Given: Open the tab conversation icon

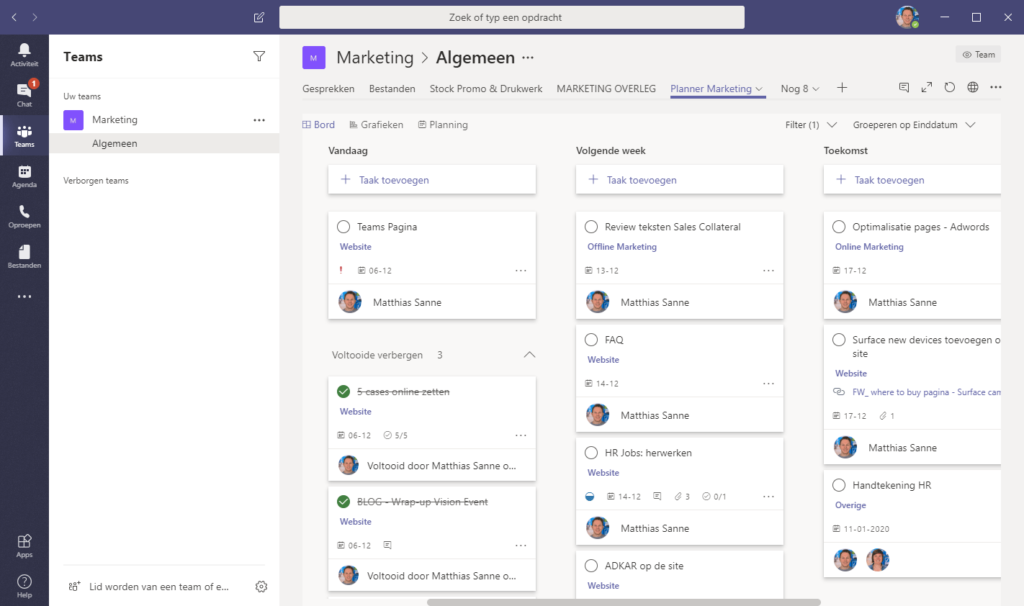Looking at the screenshot, I should click(x=904, y=88).
